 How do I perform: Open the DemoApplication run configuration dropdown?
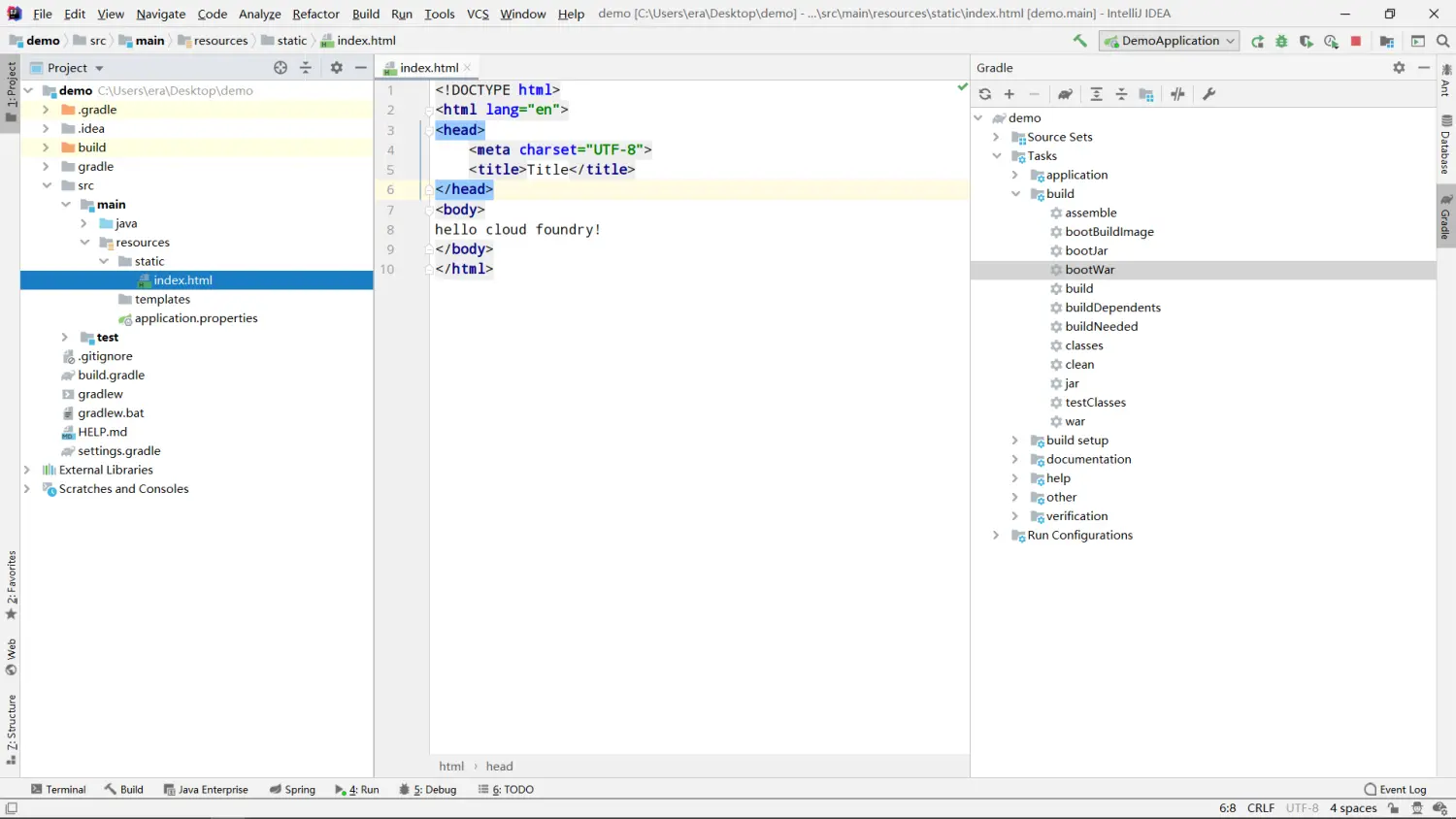[x=1170, y=41]
